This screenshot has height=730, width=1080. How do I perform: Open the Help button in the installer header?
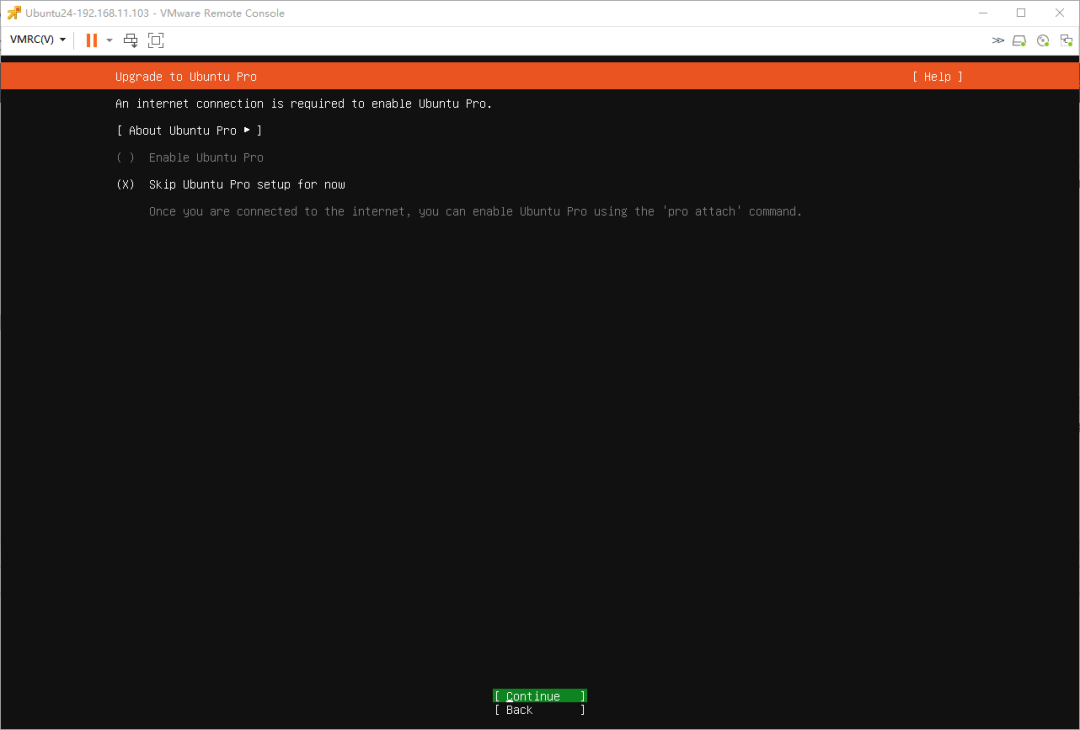937,76
